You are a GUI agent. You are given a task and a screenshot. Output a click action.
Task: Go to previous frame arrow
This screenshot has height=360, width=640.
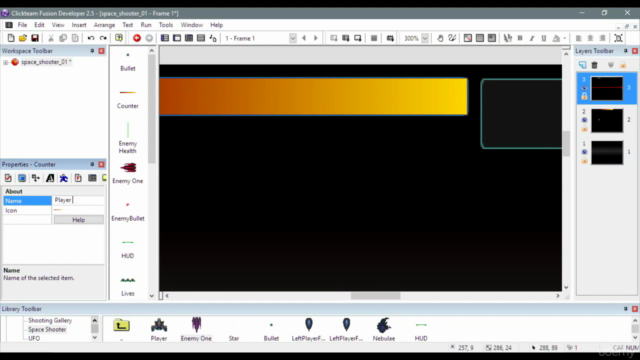coord(304,38)
